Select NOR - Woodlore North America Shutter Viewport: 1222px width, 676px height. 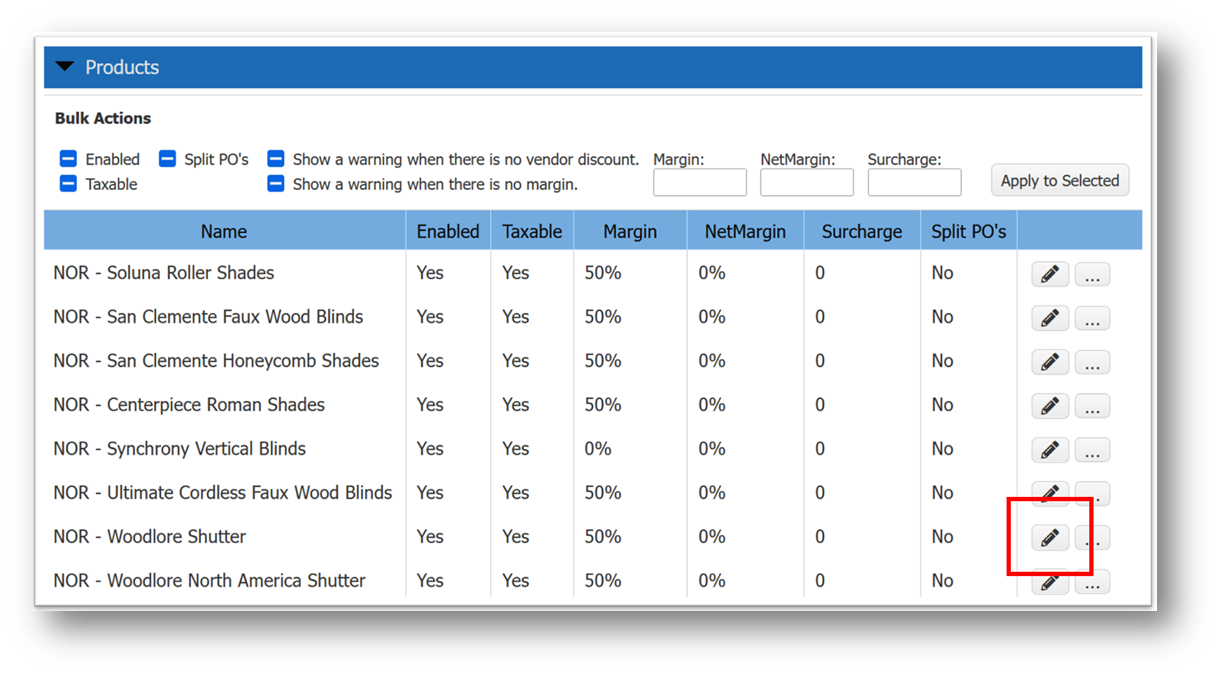(x=209, y=581)
